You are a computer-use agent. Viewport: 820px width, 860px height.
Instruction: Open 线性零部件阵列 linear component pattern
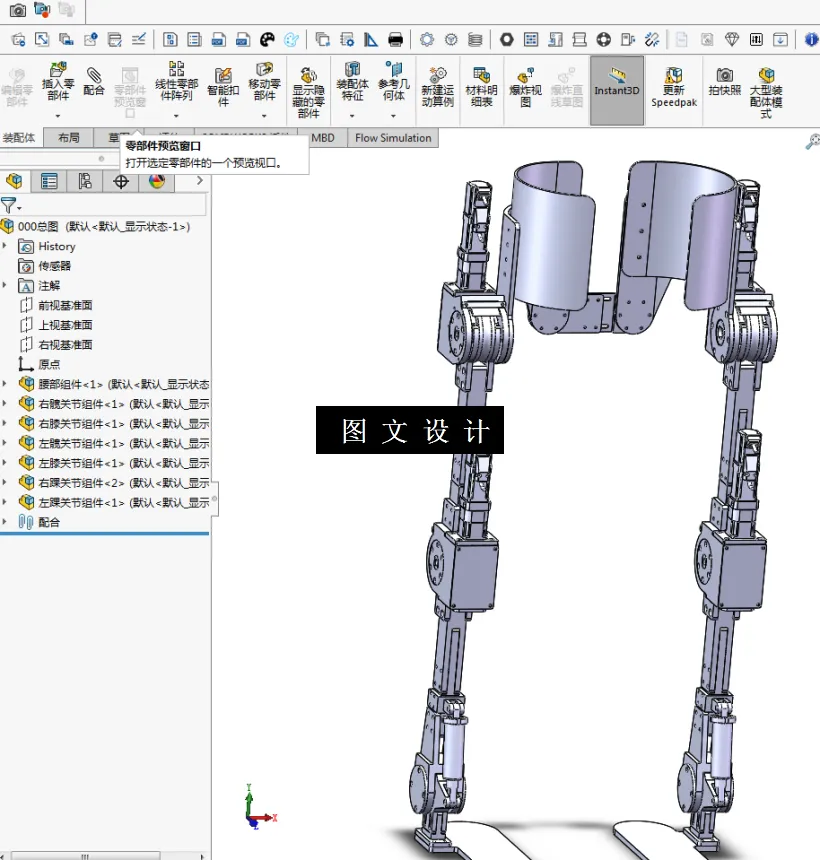click(177, 82)
